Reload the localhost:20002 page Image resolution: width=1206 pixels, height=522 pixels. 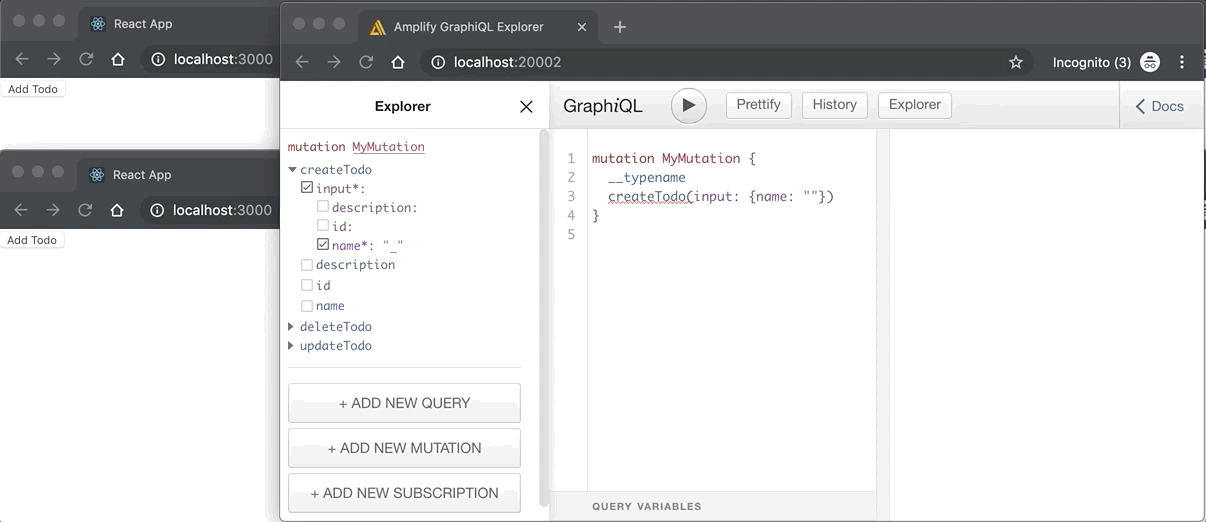pos(366,62)
